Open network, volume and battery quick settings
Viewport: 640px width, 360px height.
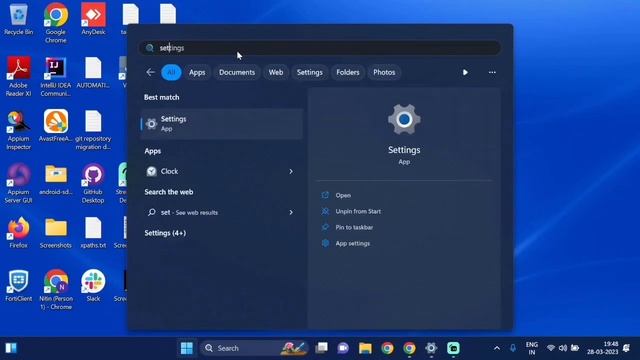tap(563, 348)
